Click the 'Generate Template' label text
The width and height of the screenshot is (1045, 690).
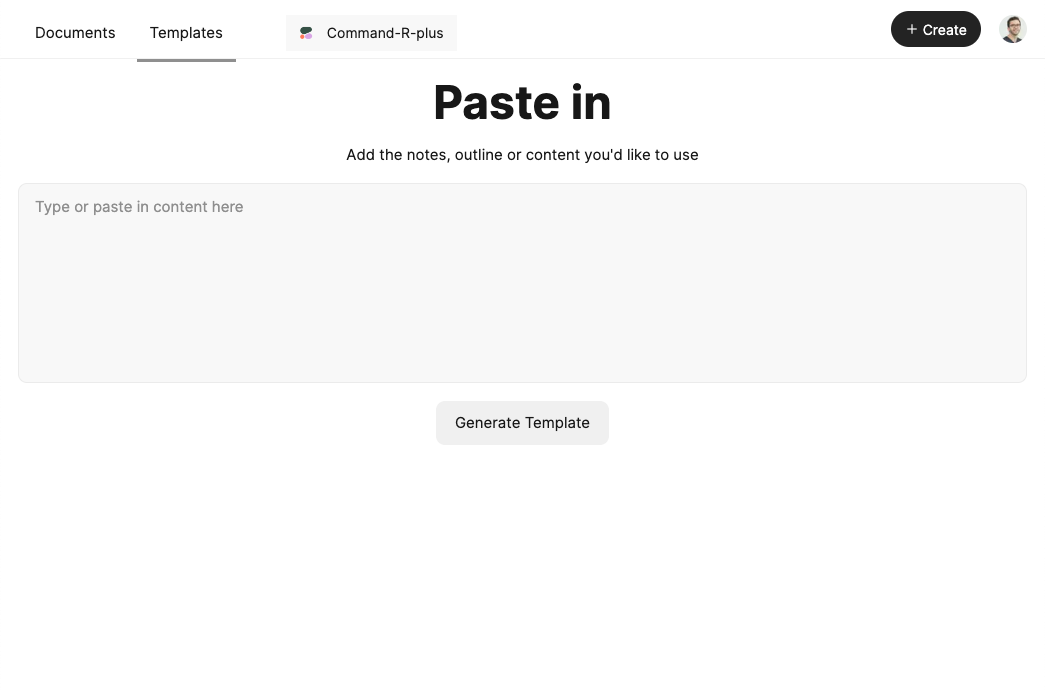pos(522,423)
